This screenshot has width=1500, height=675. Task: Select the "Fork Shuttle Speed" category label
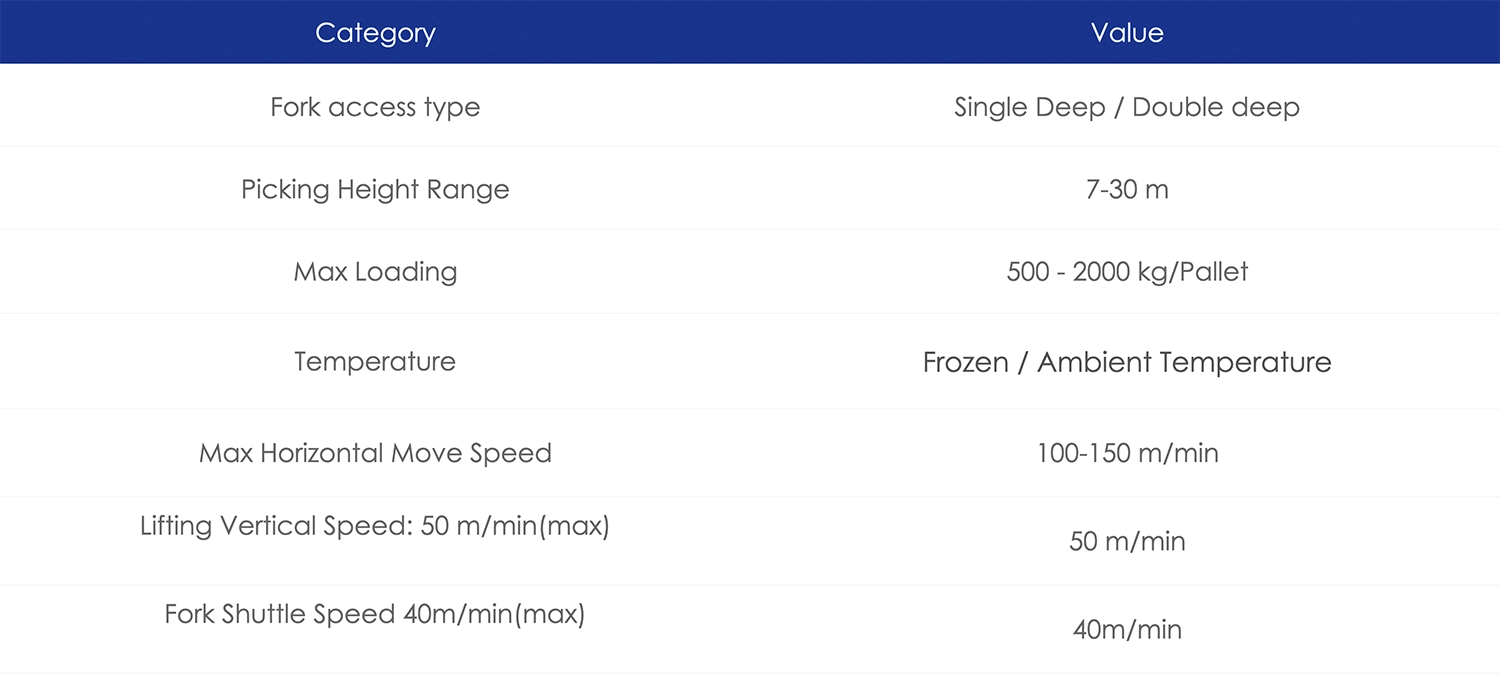click(x=279, y=613)
